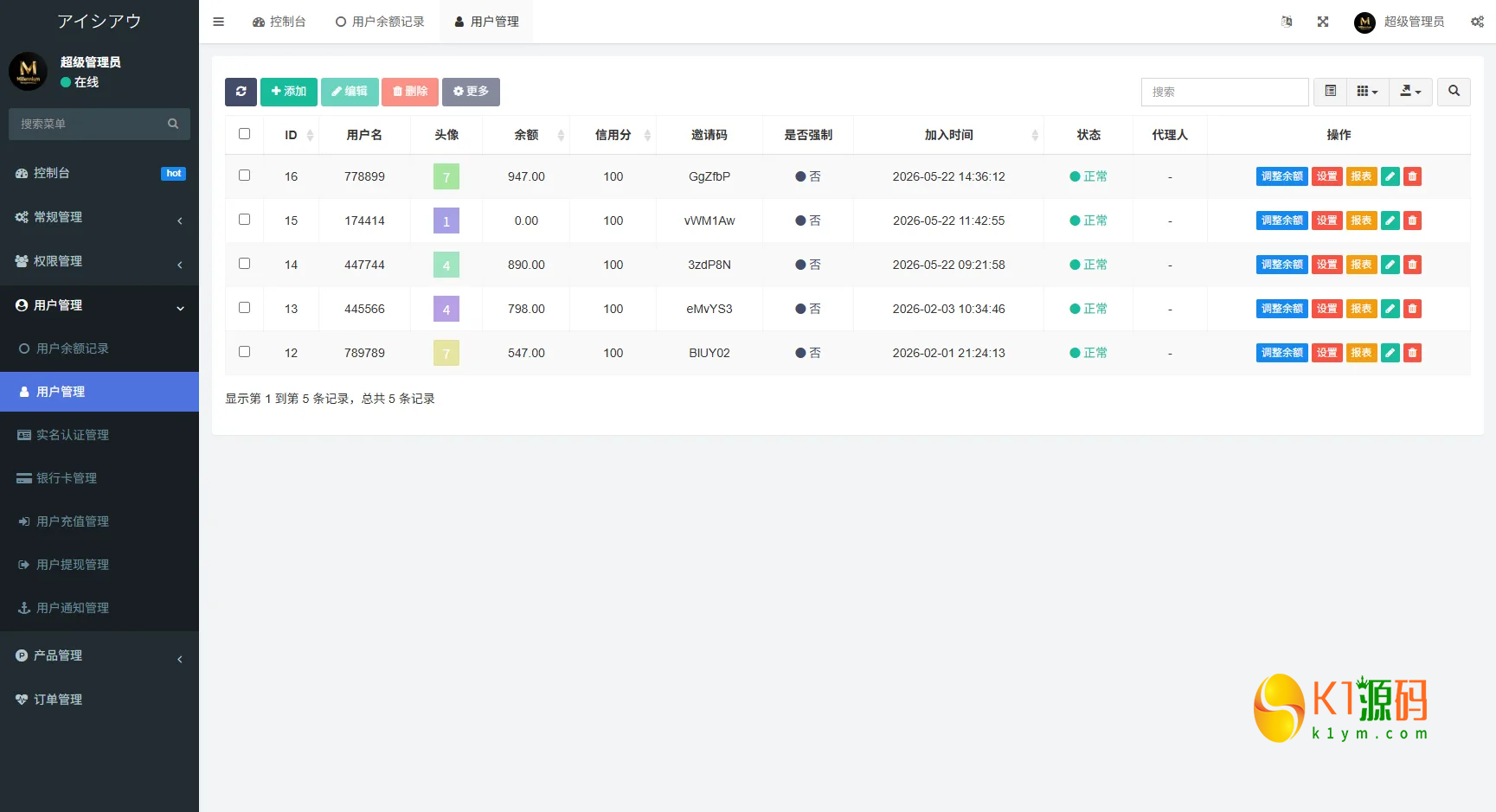The height and width of the screenshot is (812, 1496).
Task: Click green edit pencil icon for user 778899
Action: coord(1390,176)
